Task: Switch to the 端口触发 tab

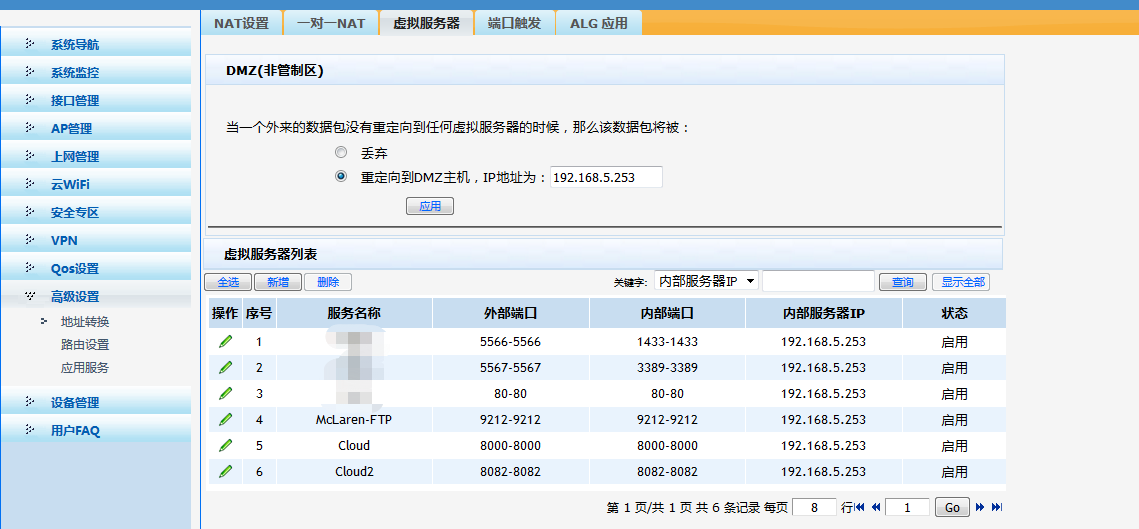Action: (x=514, y=23)
